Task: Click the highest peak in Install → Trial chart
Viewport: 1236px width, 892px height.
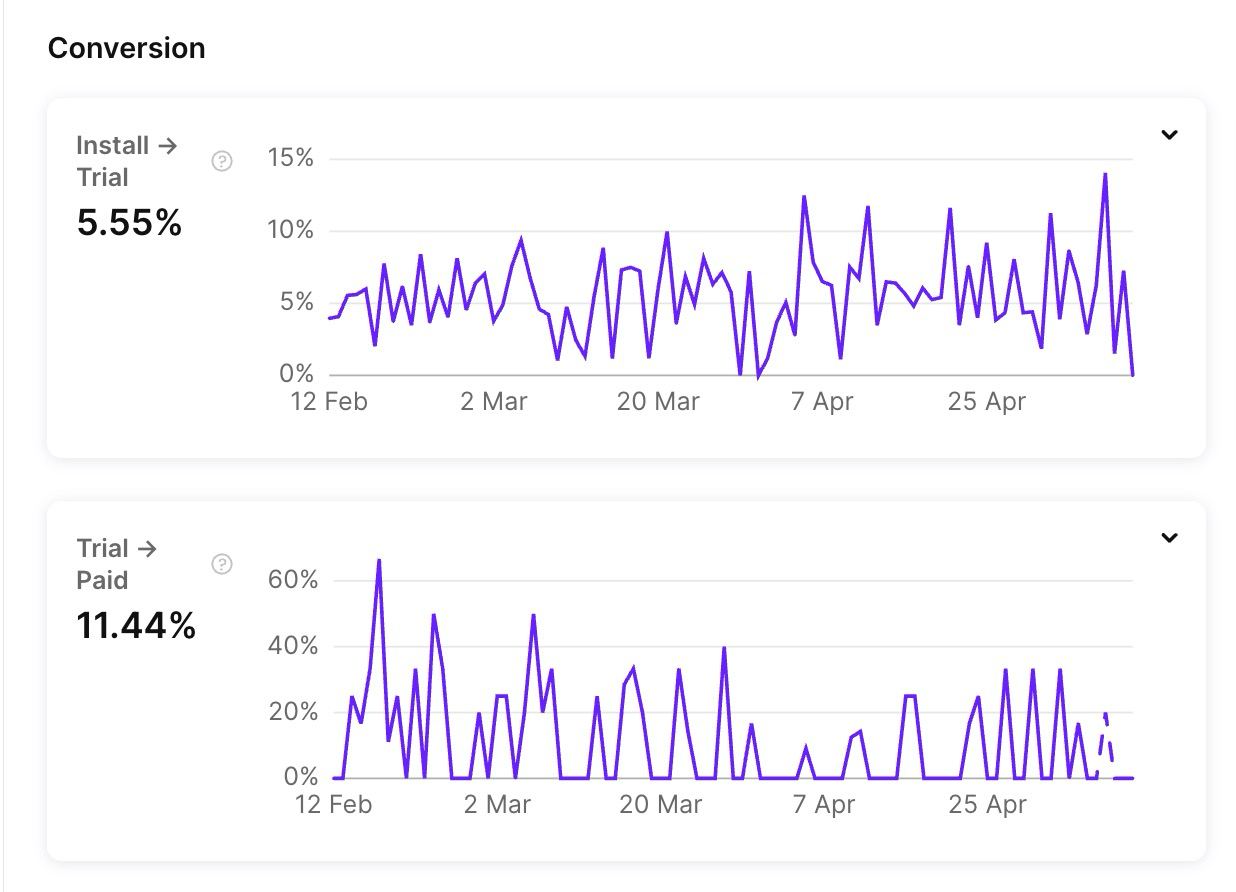Action: [x=1105, y=174]
